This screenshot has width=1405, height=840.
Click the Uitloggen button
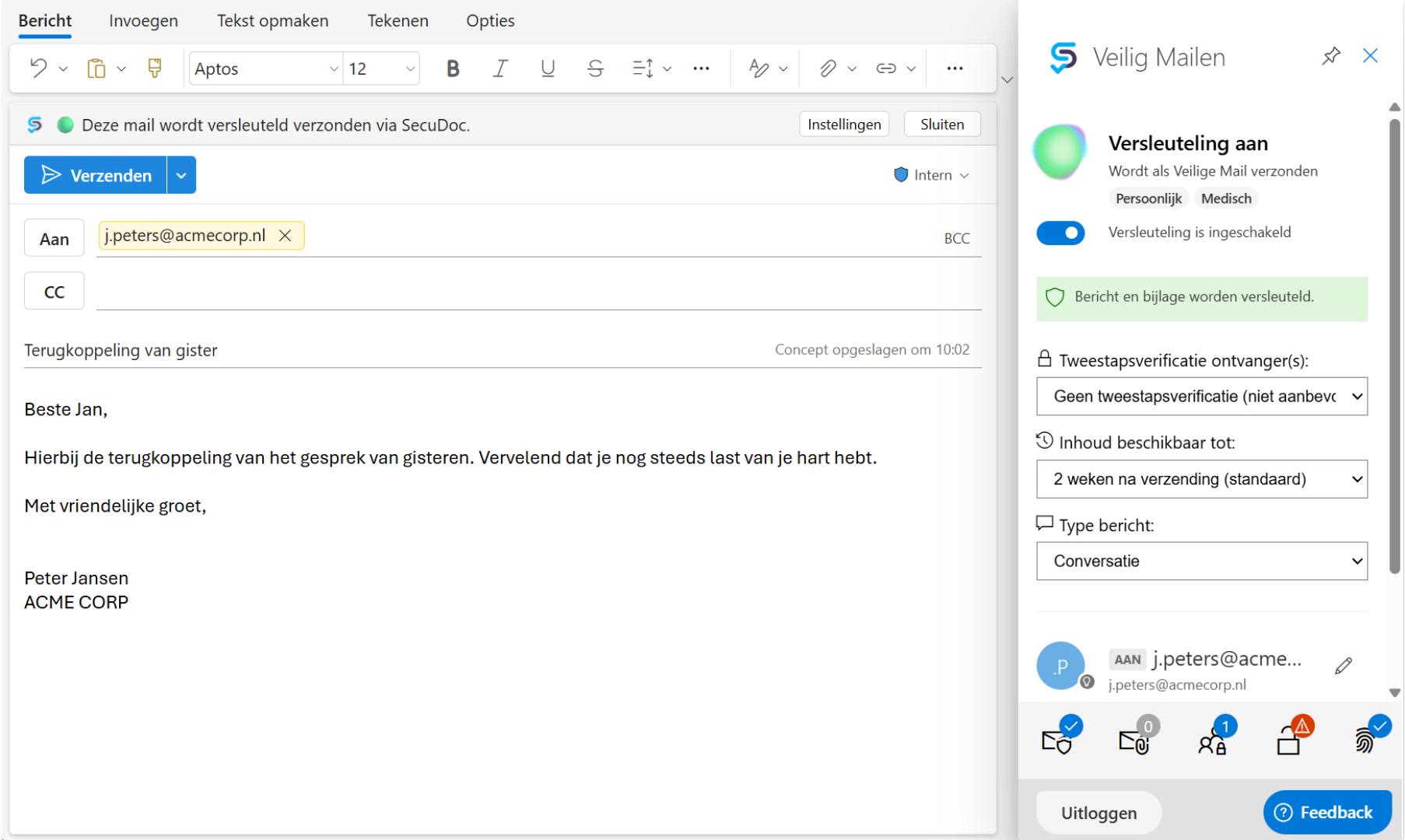point(1098,813)
